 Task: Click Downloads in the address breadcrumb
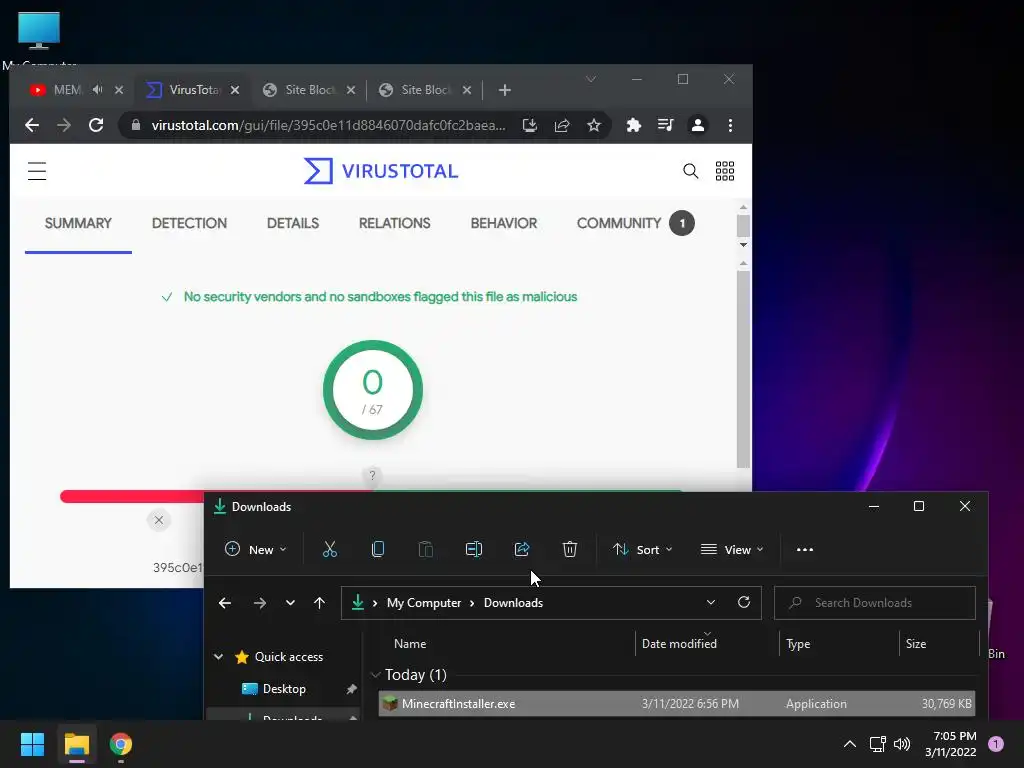coord(513,603)
